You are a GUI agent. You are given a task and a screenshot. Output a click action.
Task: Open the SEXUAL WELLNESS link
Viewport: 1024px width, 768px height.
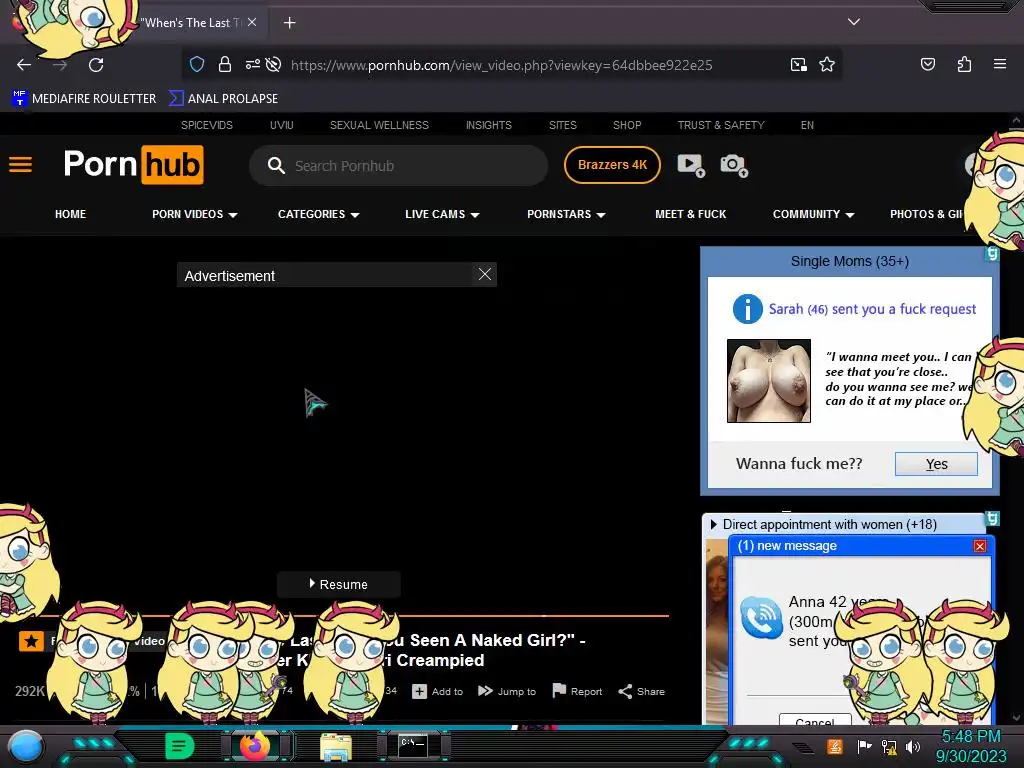[x=379, y=125]
